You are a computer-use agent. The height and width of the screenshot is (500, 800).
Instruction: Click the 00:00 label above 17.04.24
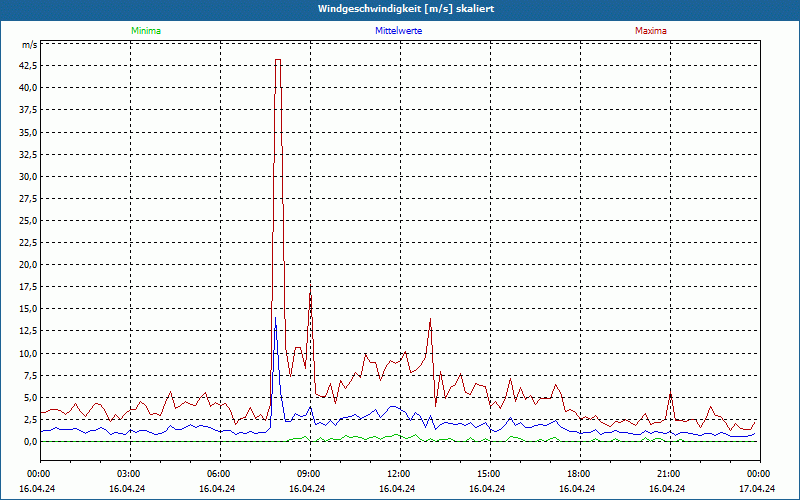point(760,474)
